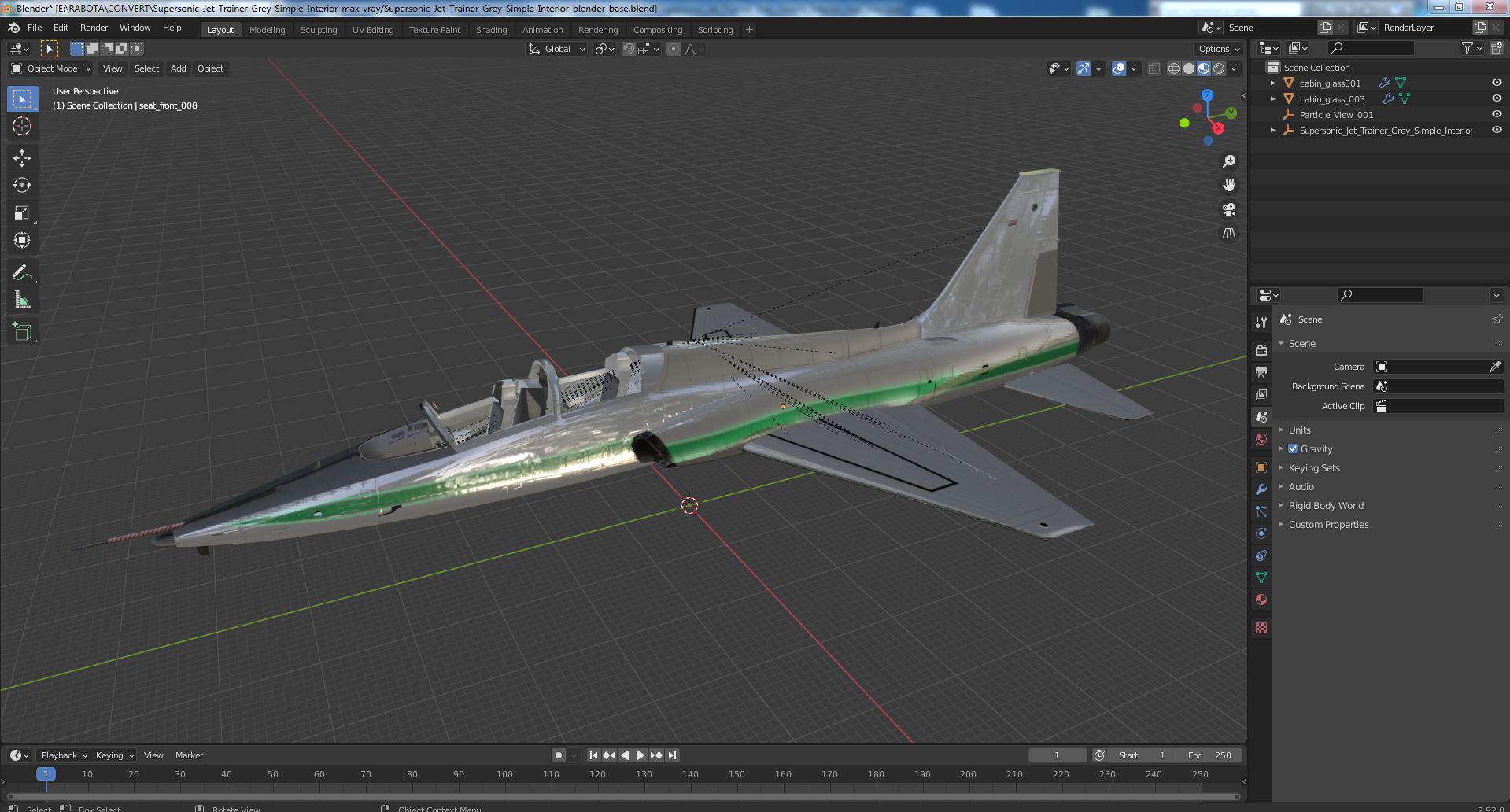Switch to the Modeling workspace tab
This screenshot has height=812, width=1510.
tap(267, 30)
